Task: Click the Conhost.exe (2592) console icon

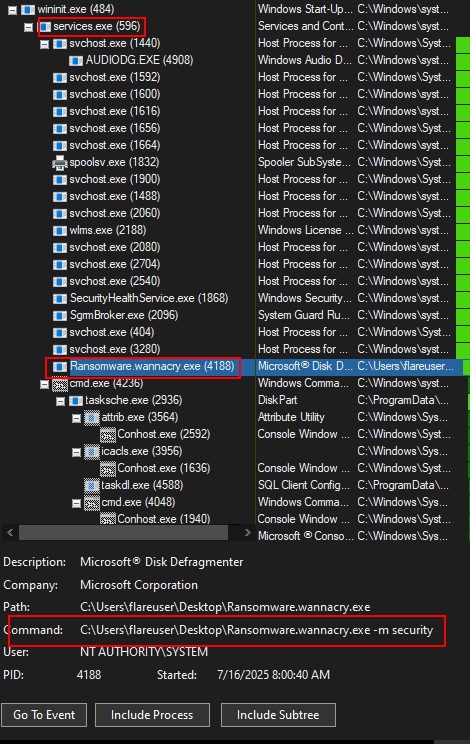Action: (108, 435)
